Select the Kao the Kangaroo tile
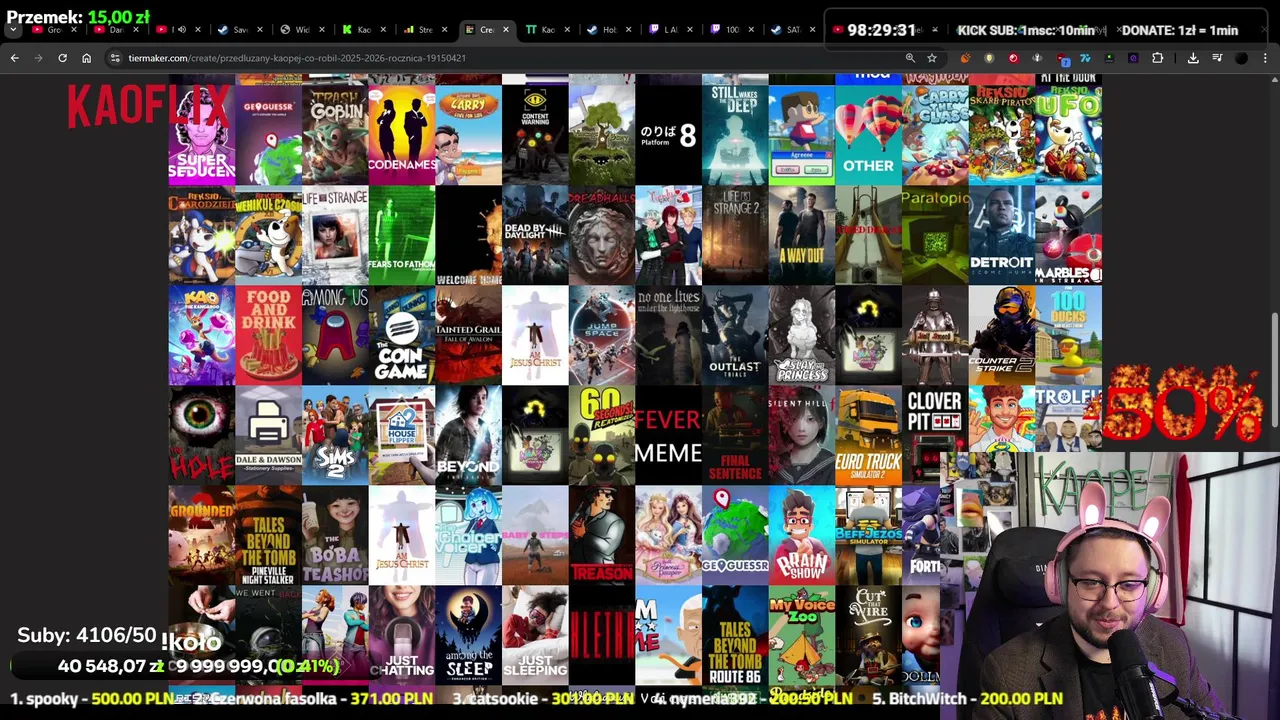 202,335
